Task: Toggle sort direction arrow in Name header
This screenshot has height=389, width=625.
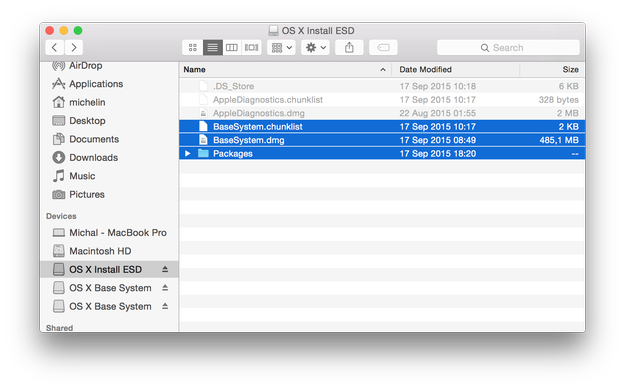Action: [x=383, y=70]
